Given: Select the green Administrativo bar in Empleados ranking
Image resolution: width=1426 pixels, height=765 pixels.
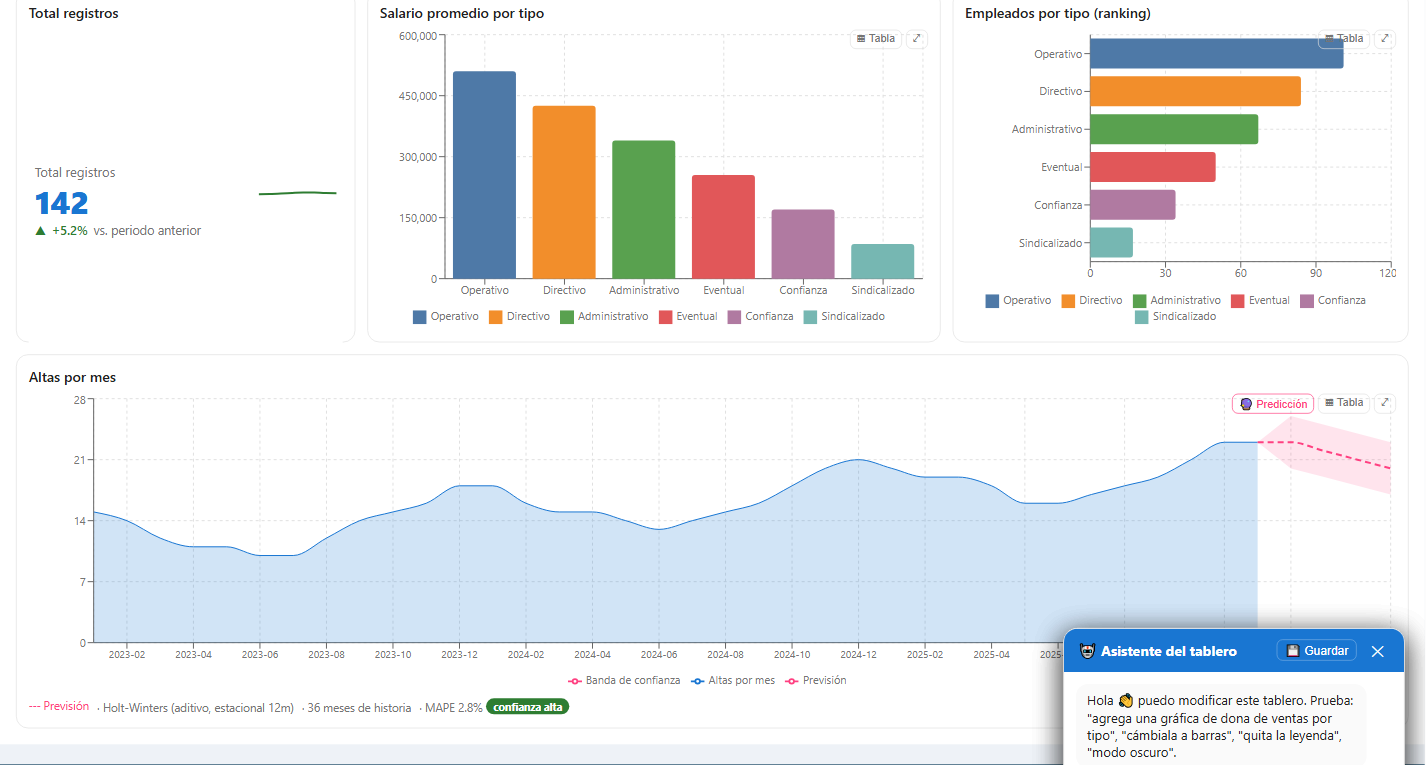Looking at the screenshot, I should coord(1174,129).
